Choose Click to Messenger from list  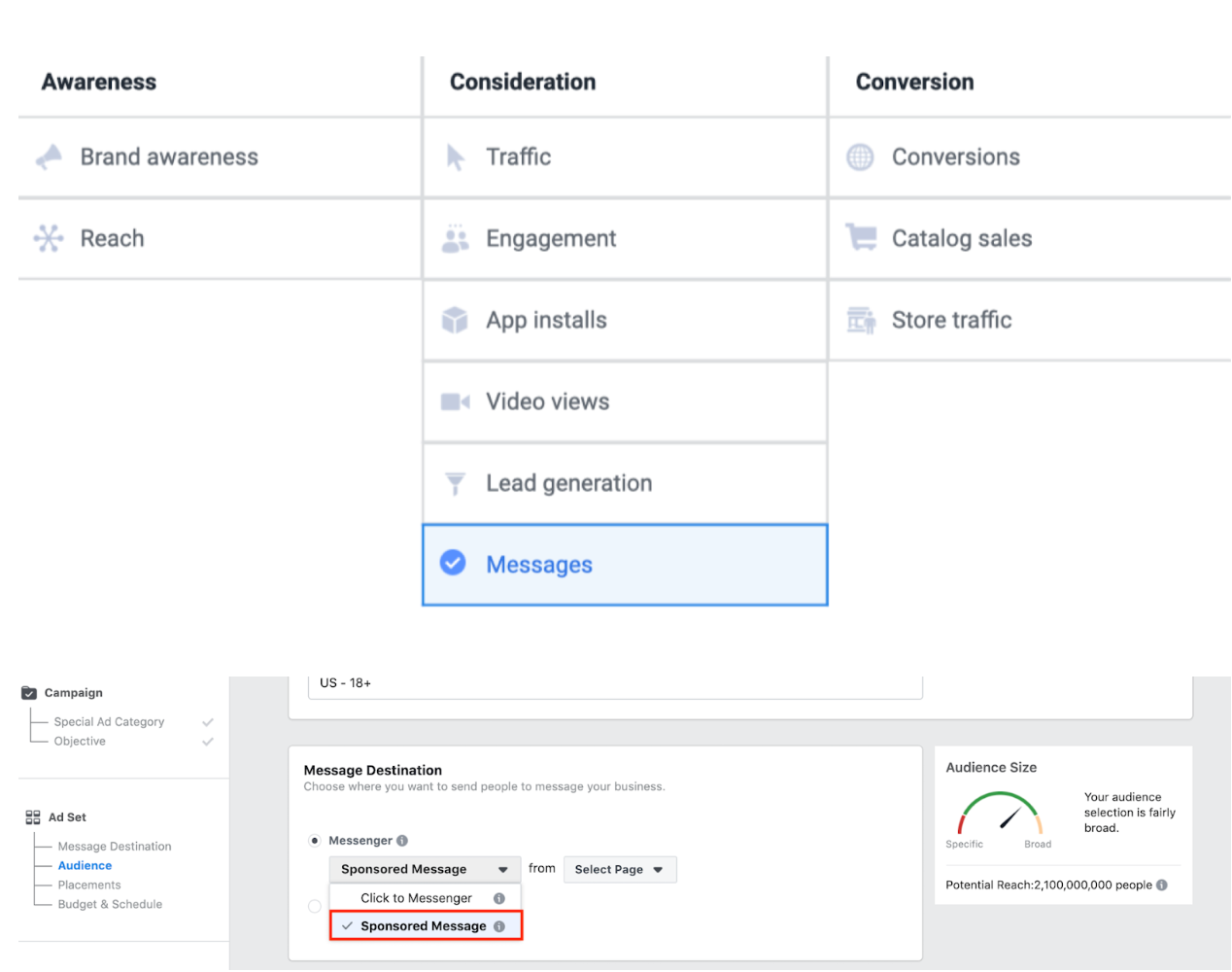tap(416, 898)
